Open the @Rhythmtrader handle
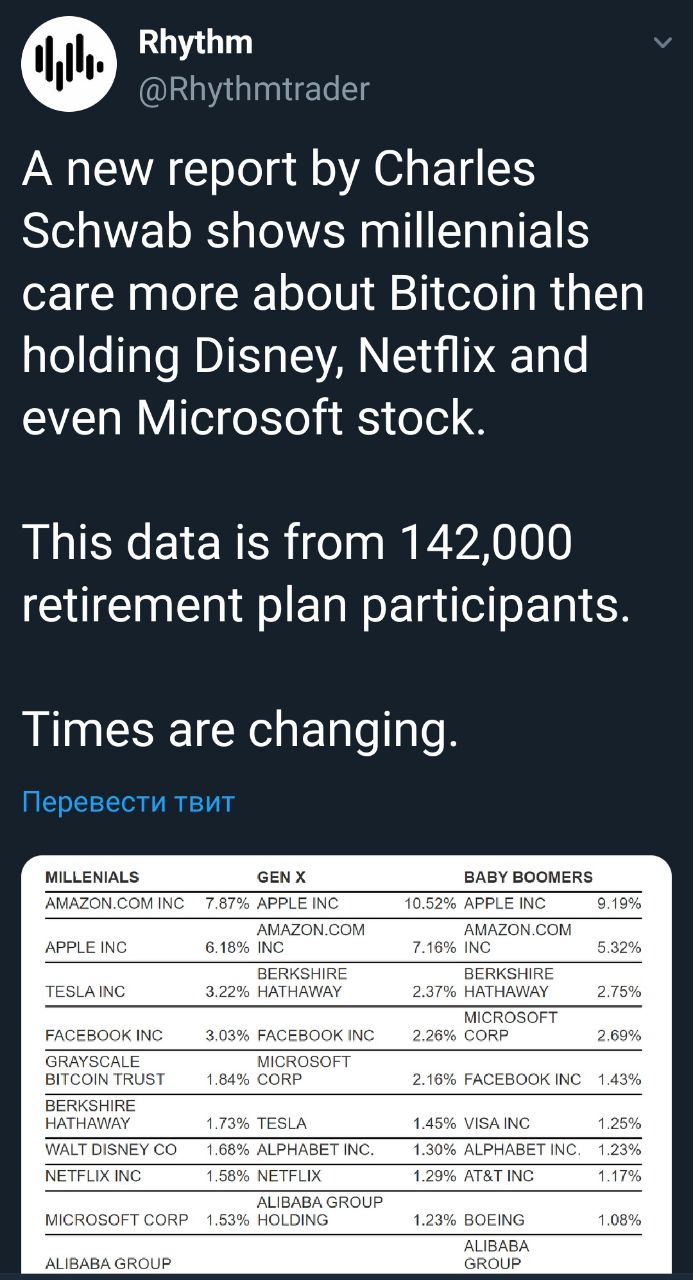The image size is (693, 1280). click(x=254, y=89)
